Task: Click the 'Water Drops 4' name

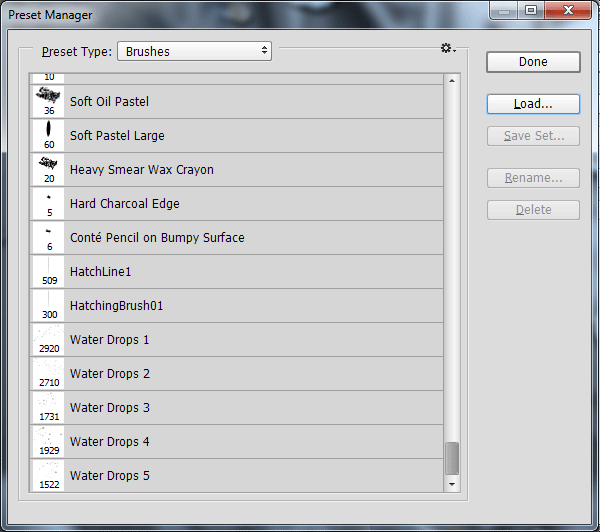Action: 110,442
